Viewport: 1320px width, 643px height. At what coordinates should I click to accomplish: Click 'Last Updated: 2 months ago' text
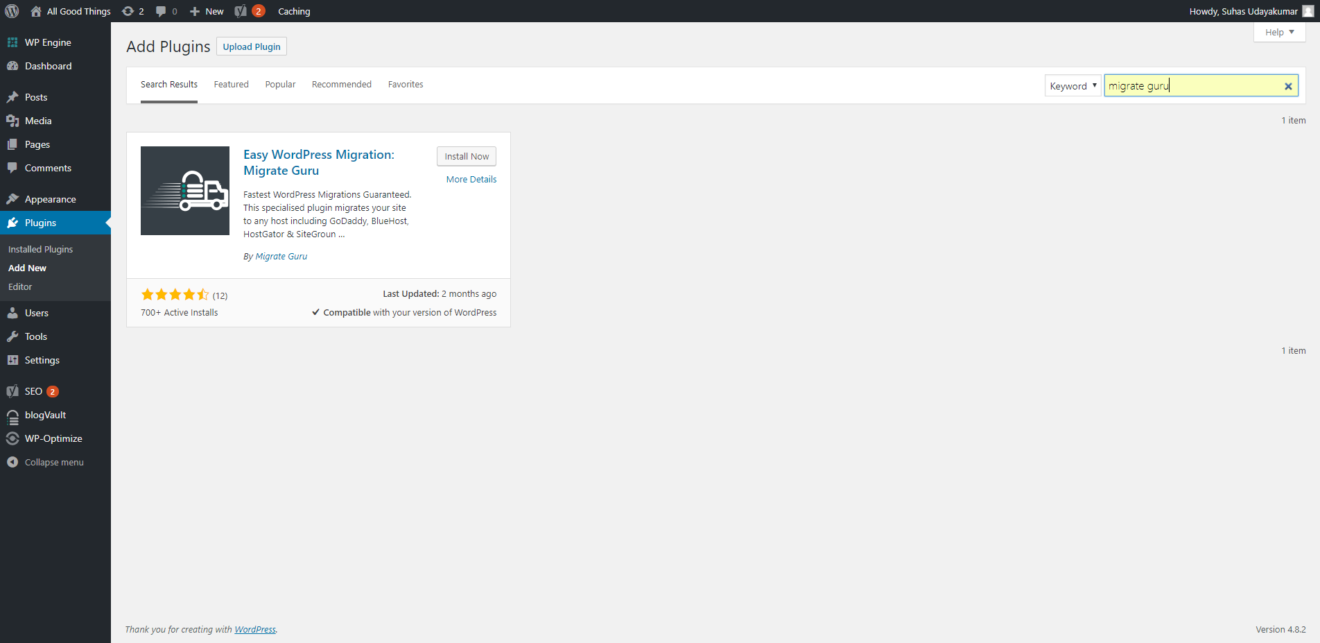(440, 294)
